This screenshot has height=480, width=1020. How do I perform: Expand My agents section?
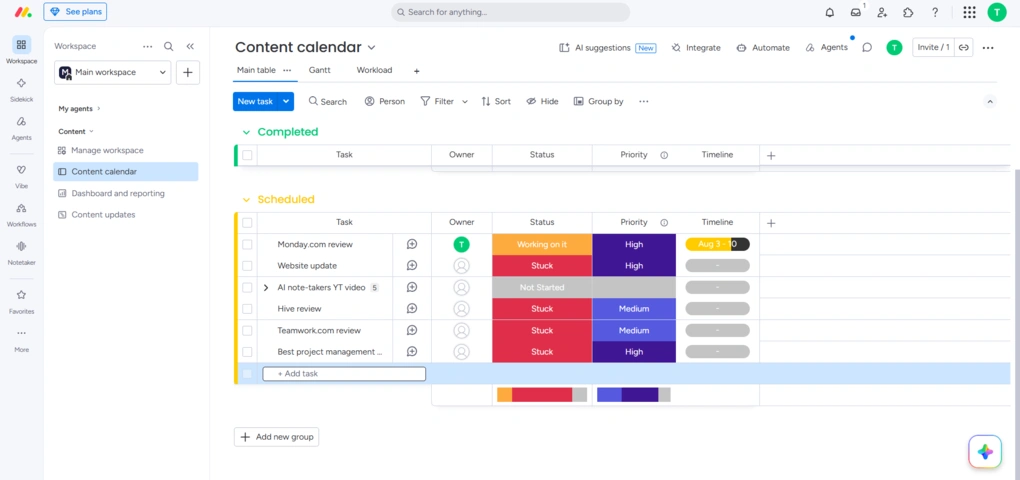tap(79, 109)
